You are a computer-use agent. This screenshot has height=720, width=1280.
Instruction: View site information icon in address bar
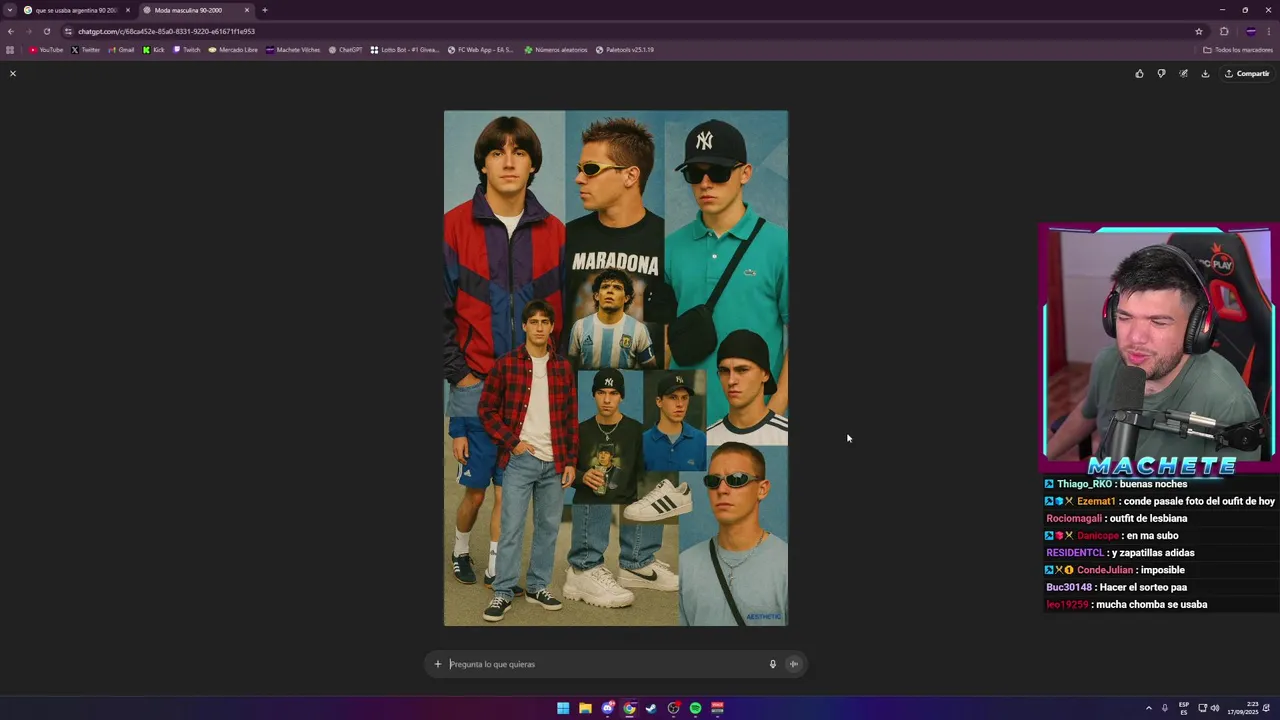(x=68, y=31)
